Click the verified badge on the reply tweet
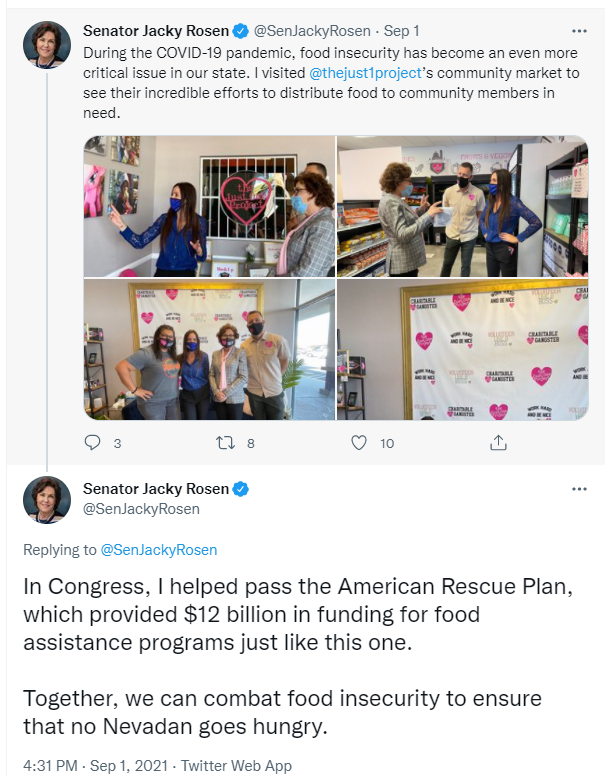This screenshot has height=776, width=605. (x=241, y=489)
